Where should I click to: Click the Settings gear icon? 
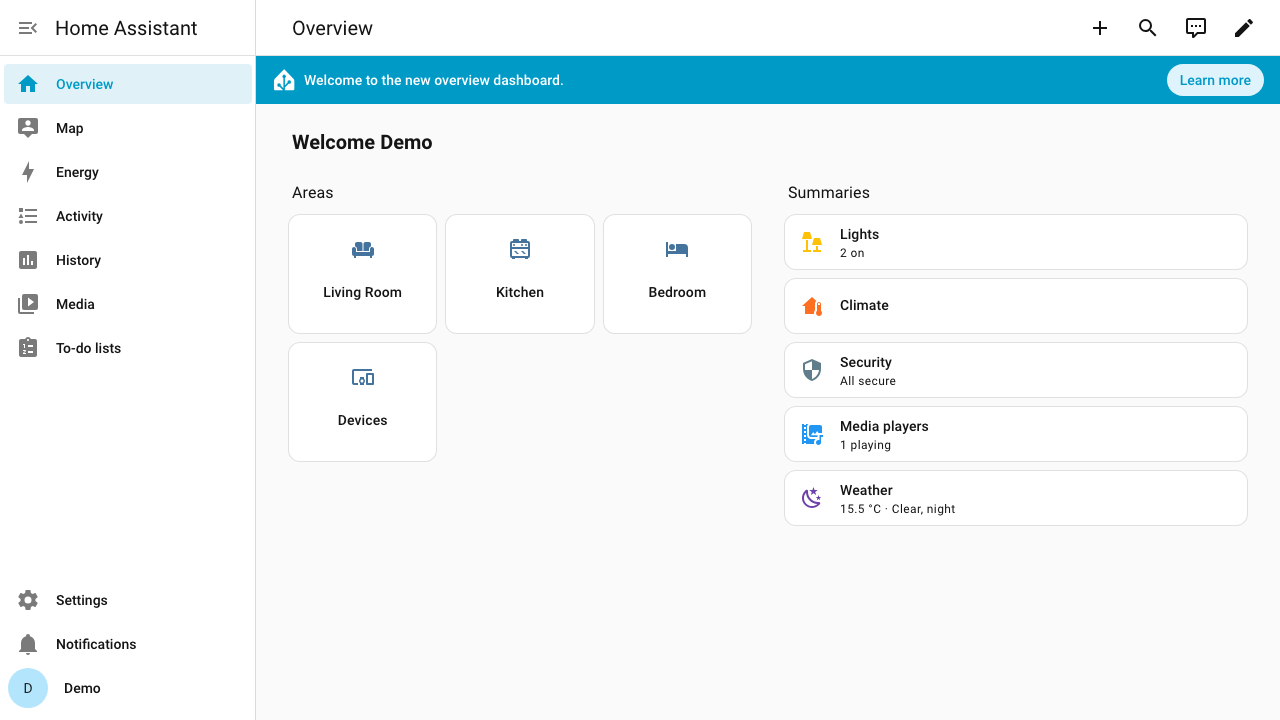[x=28, y=600]
